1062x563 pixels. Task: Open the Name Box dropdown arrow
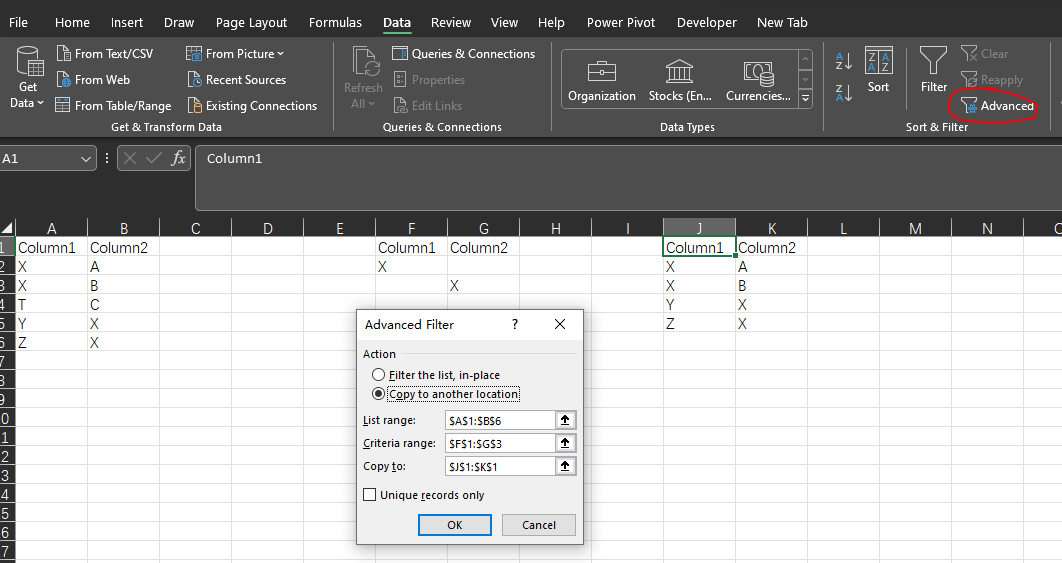point(86,159)
